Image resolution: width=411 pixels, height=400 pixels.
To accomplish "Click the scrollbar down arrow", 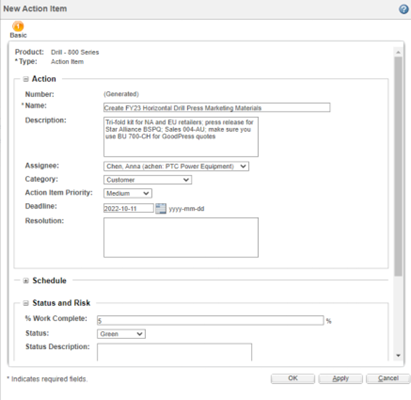I will [x=398, y=356].
